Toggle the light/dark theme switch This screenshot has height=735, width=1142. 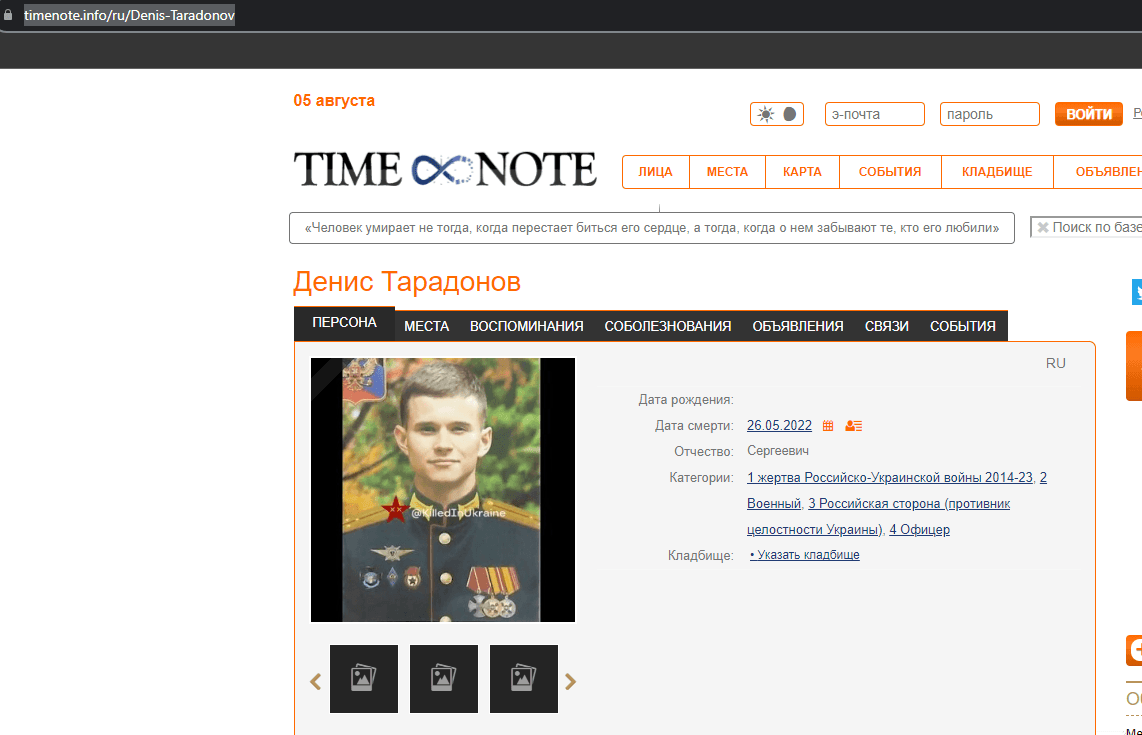pos(776,114)
